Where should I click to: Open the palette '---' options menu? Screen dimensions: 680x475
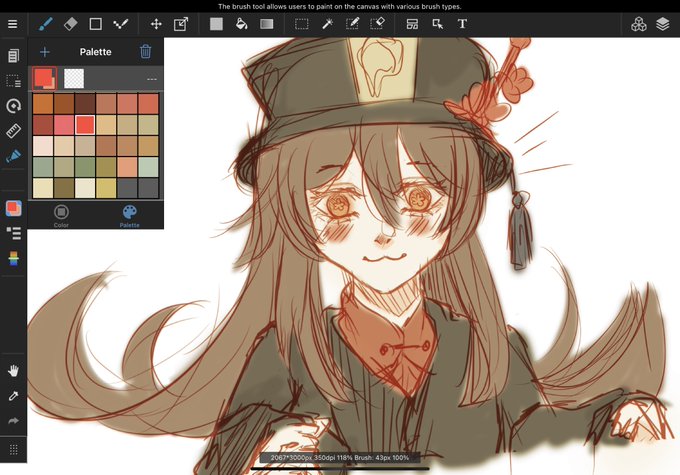(152, 79)
